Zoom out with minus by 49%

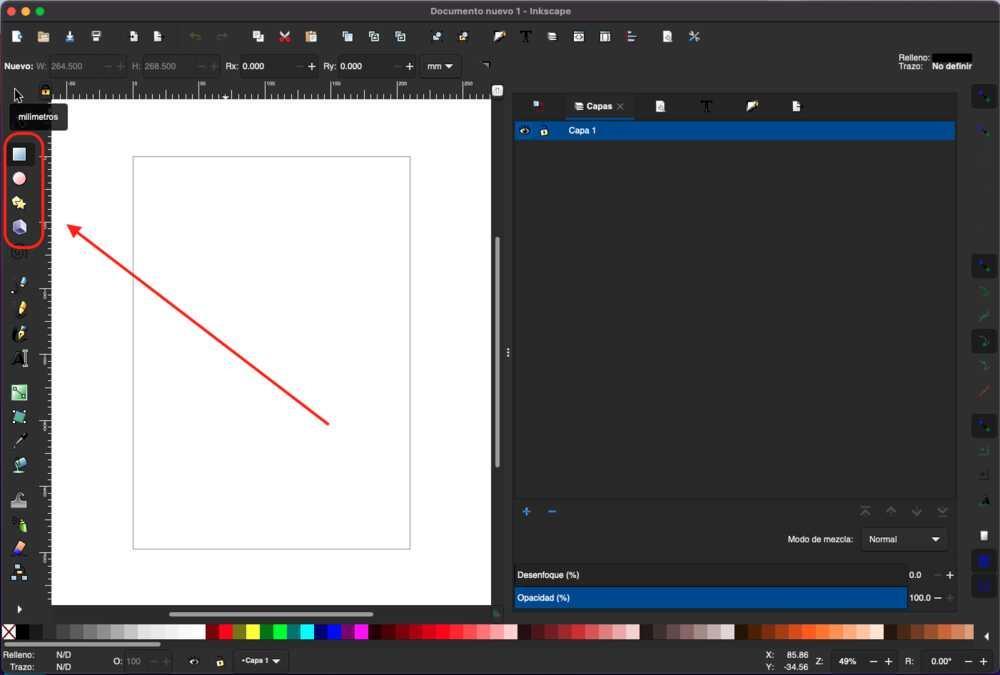873,662
